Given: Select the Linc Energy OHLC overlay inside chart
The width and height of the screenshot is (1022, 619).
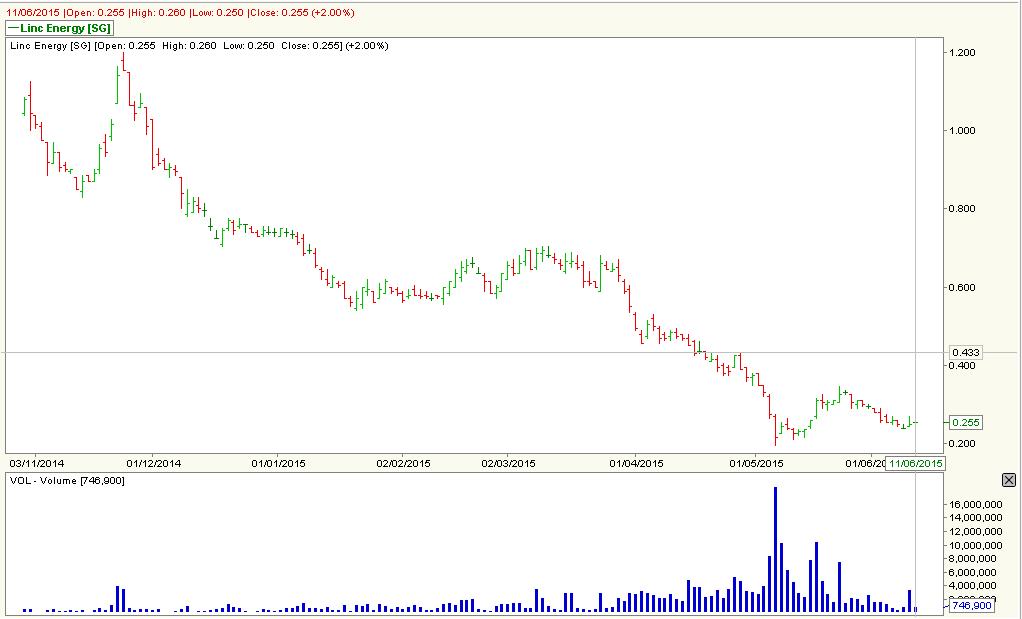Looking at the screenshot, I should [x=200, y=45].
